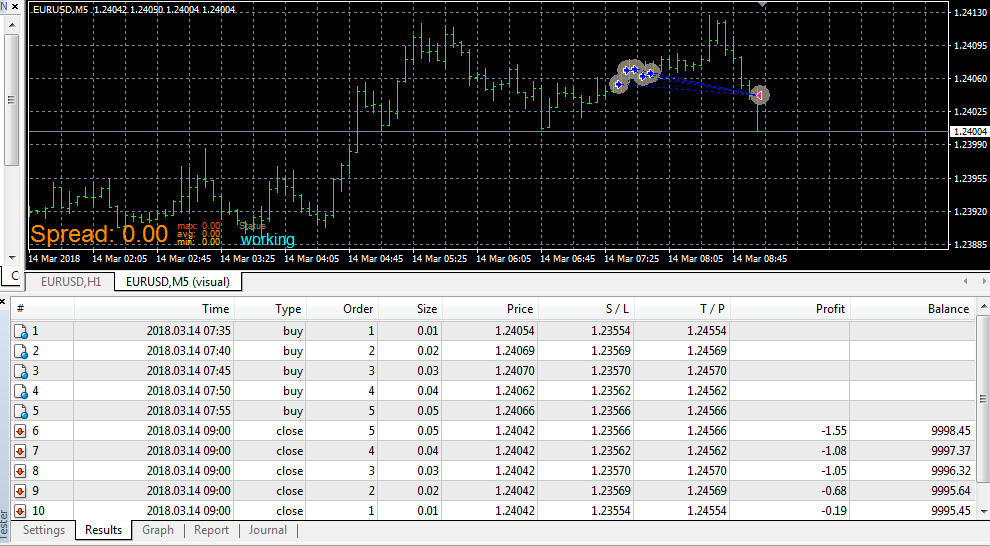Click the buy order icon in row 5
The height and width of the screenshot is (546, 990).
pos(20,412)
